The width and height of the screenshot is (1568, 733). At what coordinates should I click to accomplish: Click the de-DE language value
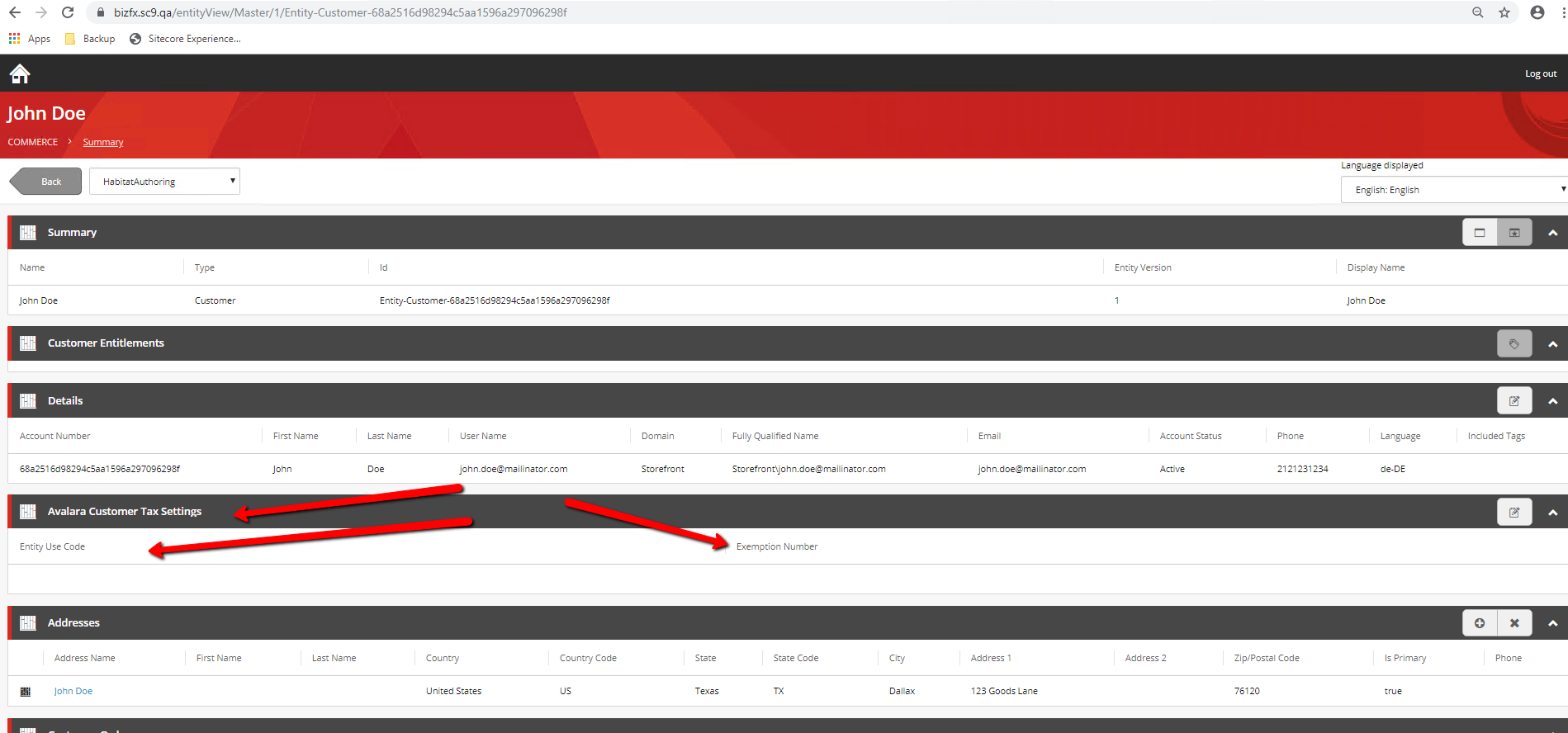(1392, 469)
